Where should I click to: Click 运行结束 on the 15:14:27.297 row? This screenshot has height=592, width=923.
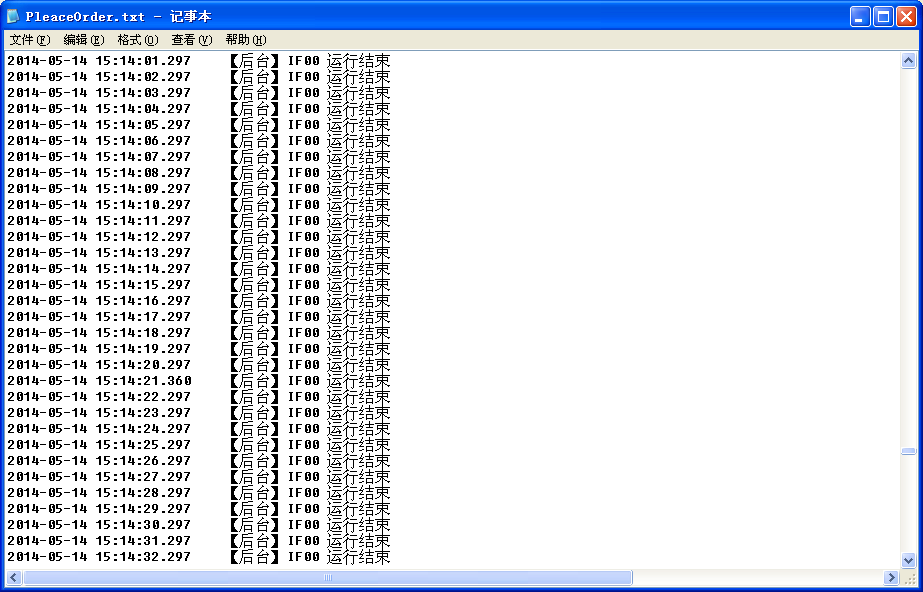[358, 476]
